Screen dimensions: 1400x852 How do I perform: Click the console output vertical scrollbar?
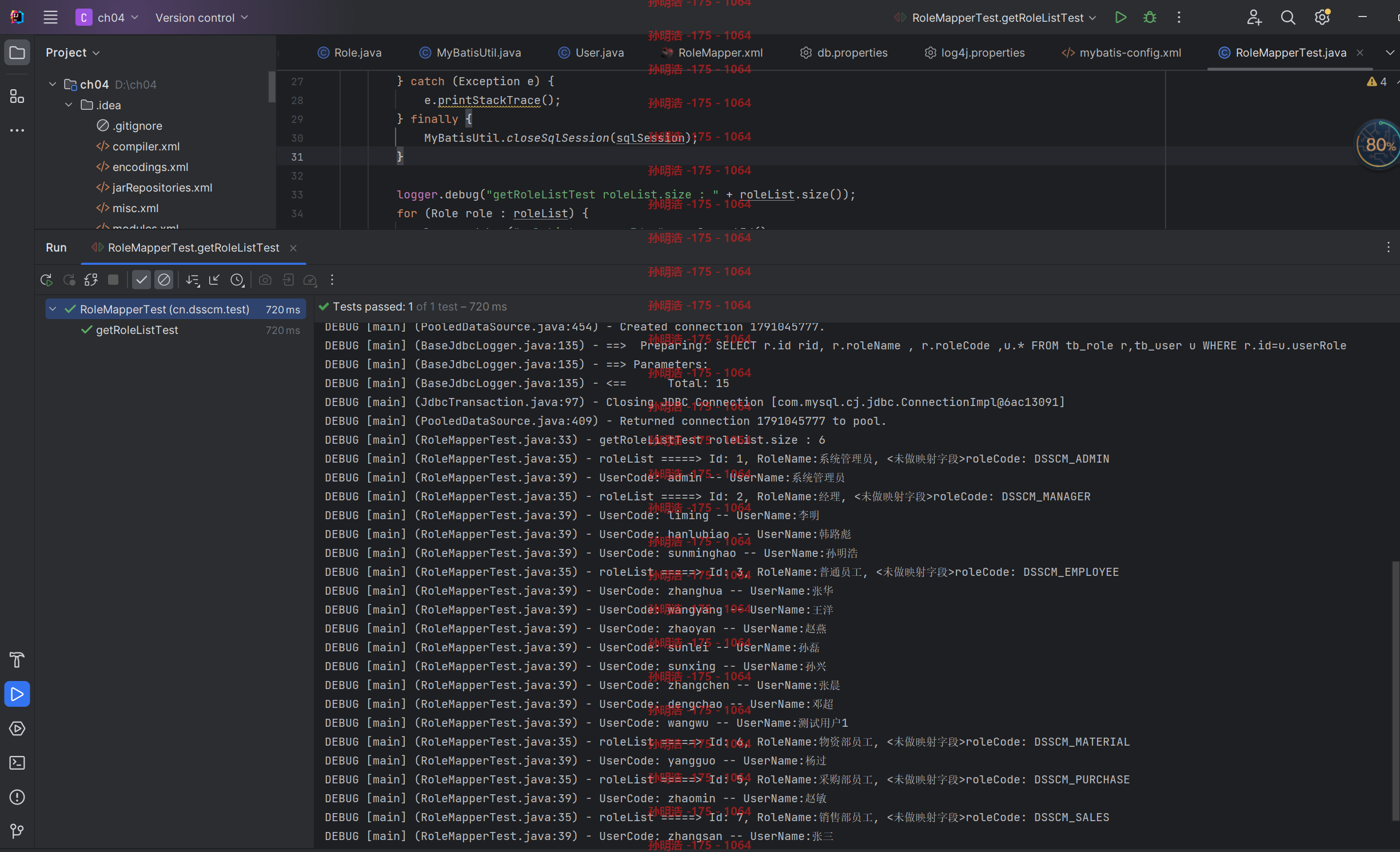pyautogui.click(x=1395, y=691)
